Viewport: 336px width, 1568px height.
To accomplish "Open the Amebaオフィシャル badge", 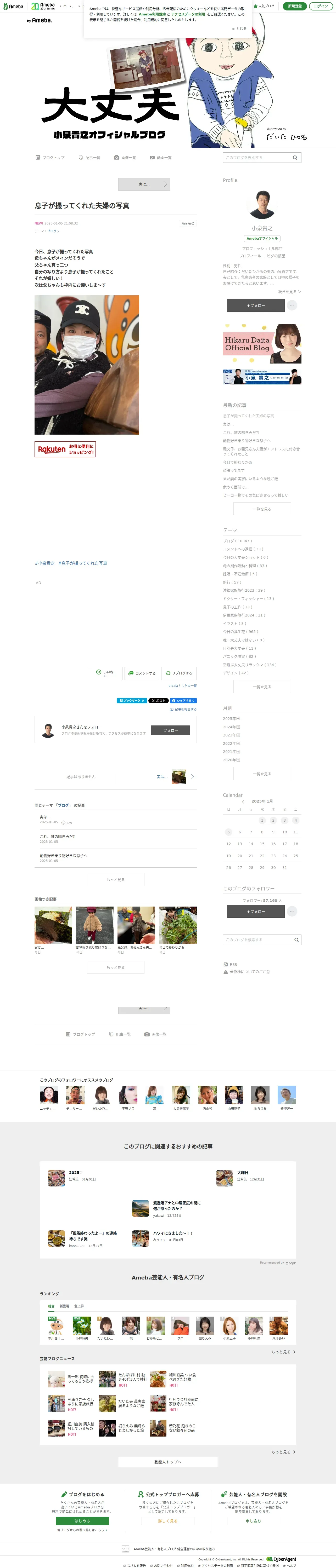I will pyautogui.click(x=262, y=239).
